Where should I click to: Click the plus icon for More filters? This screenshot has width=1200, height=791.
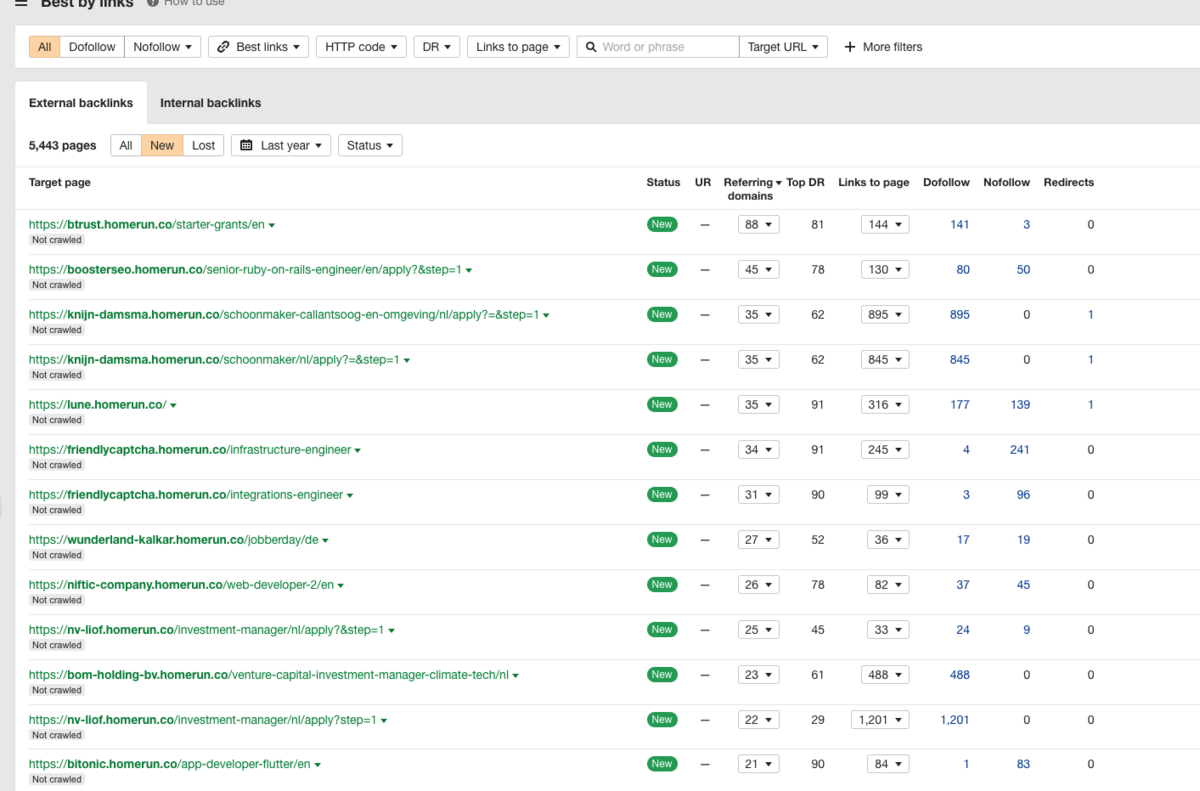[850, 47]
